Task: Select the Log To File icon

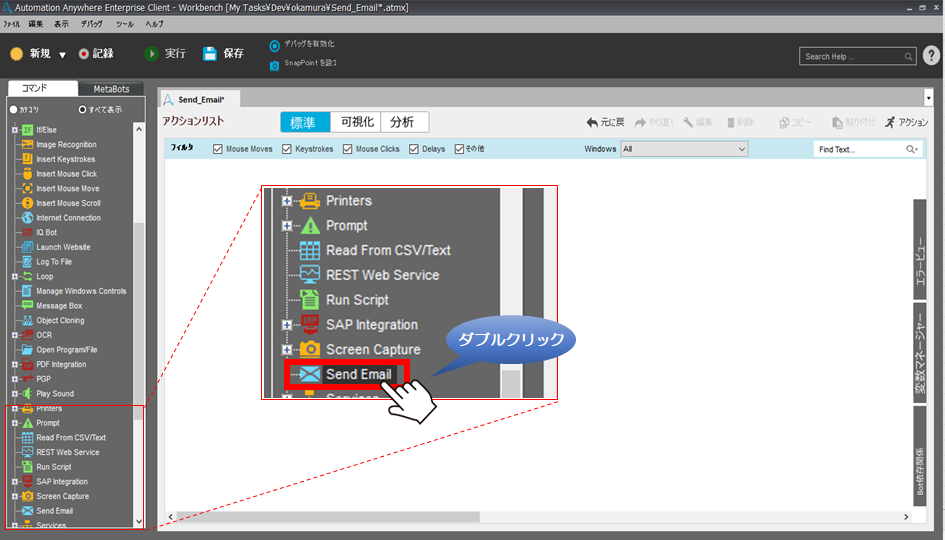Action: pyautogui.click(x=27, y=262)
